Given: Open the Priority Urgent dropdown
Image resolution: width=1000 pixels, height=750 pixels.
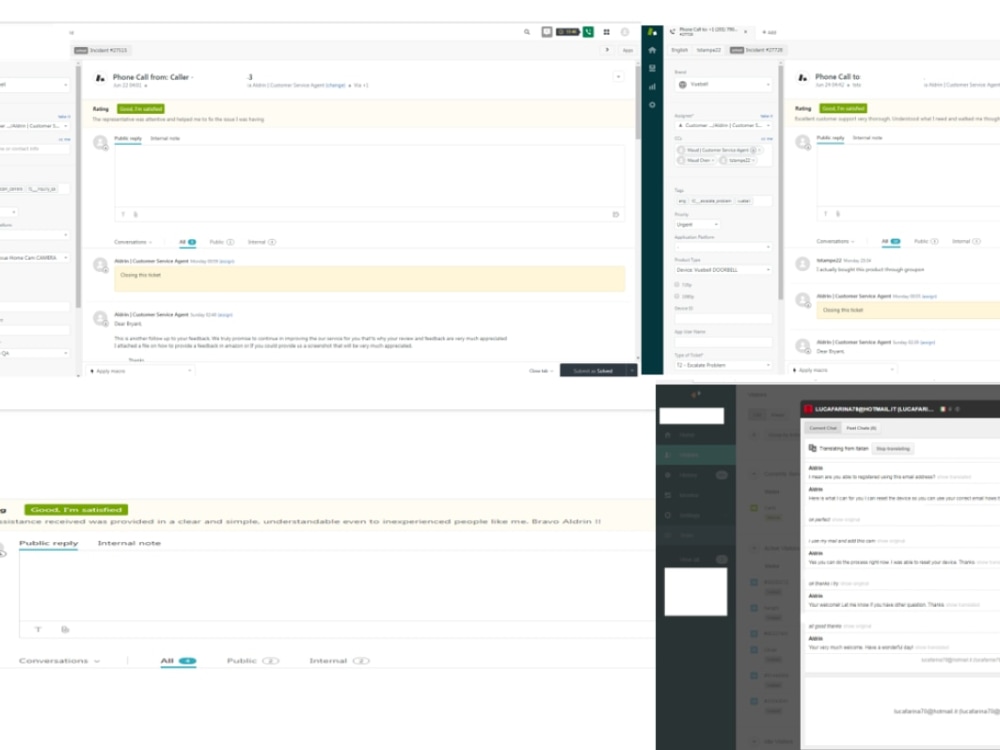Looking at the screenshot, I should [x=697, y=224].
